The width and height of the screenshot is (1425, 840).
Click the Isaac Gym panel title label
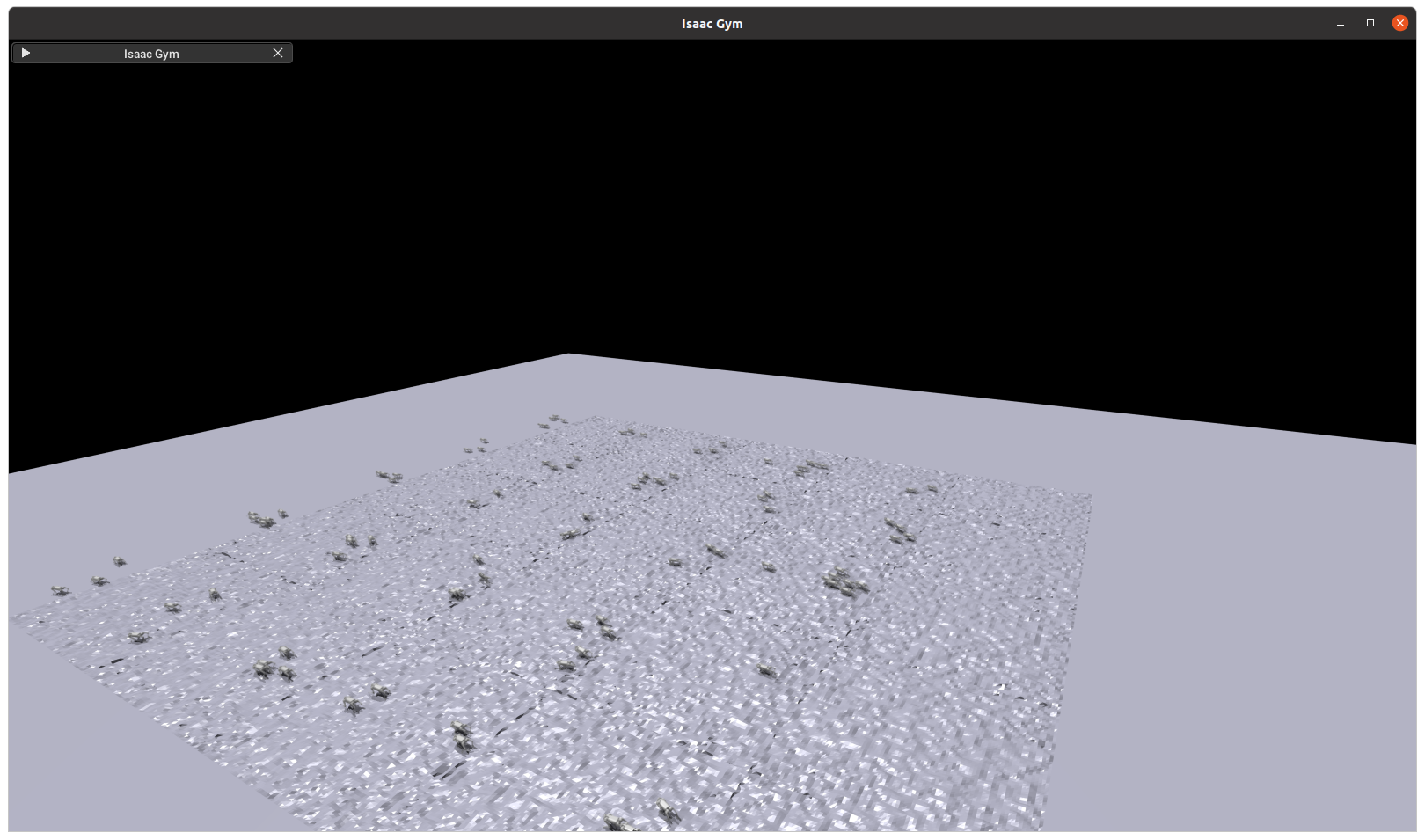click(x=151, y=53)
